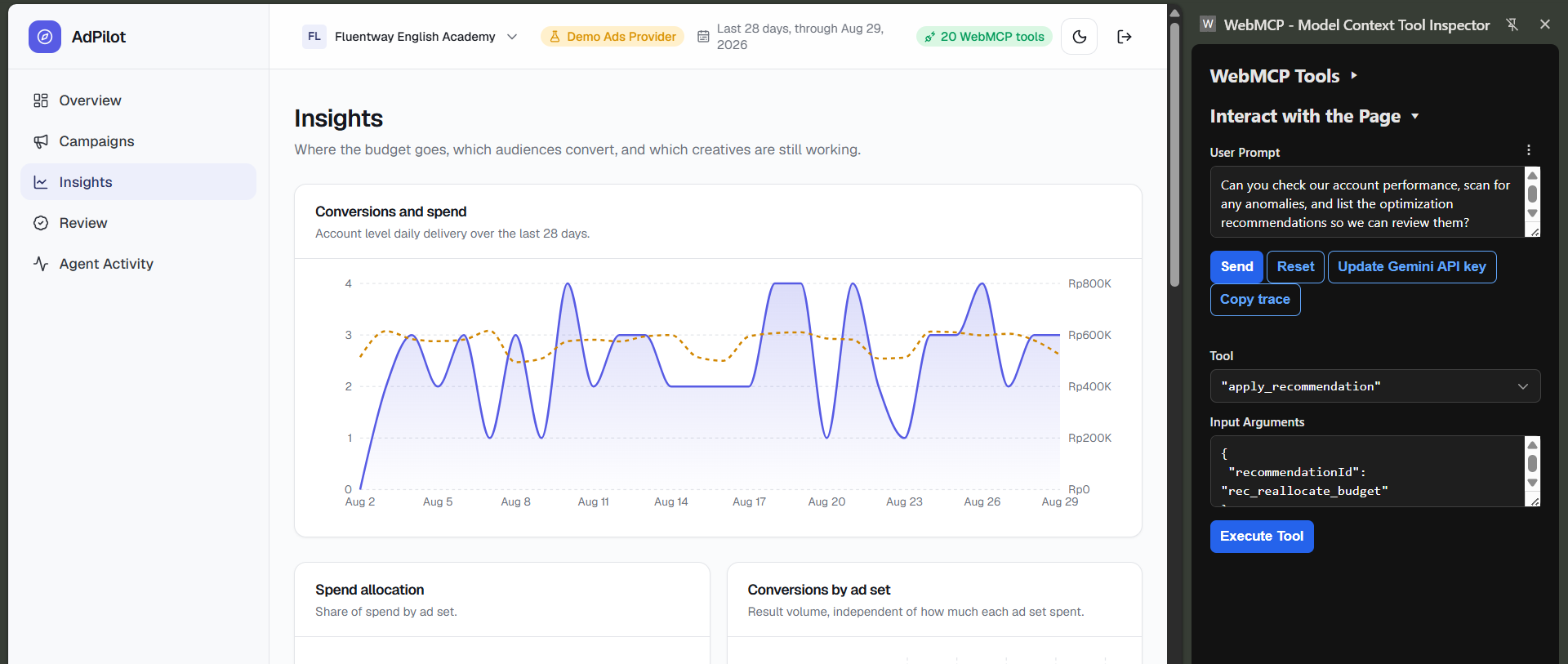Click the Execute Tool button
The width and height of the screenshot is (1568, 664).
point(1262,537)
